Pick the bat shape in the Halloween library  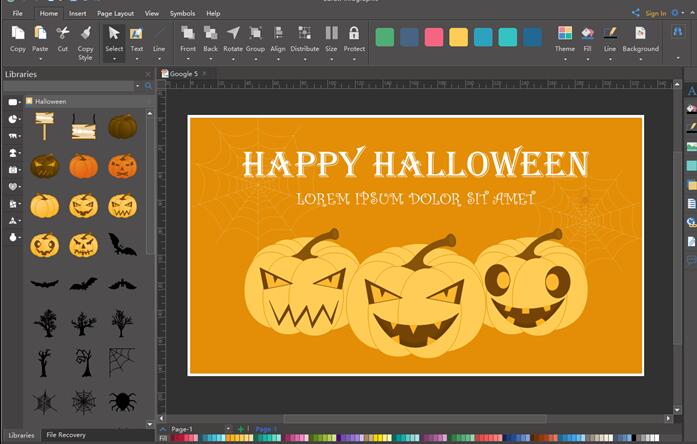pos(122,244)
